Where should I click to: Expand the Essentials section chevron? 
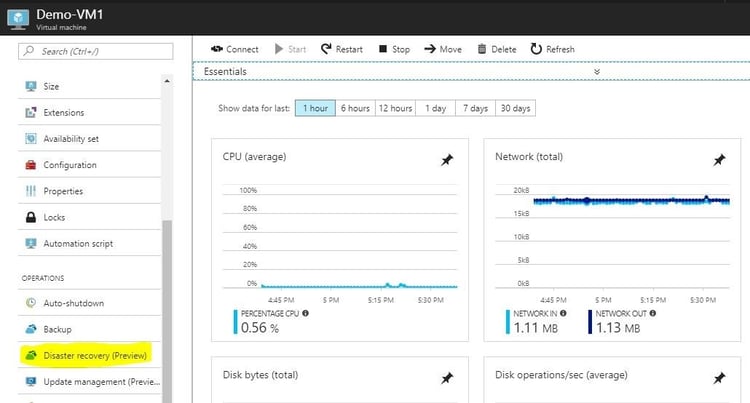coord(596,71)
